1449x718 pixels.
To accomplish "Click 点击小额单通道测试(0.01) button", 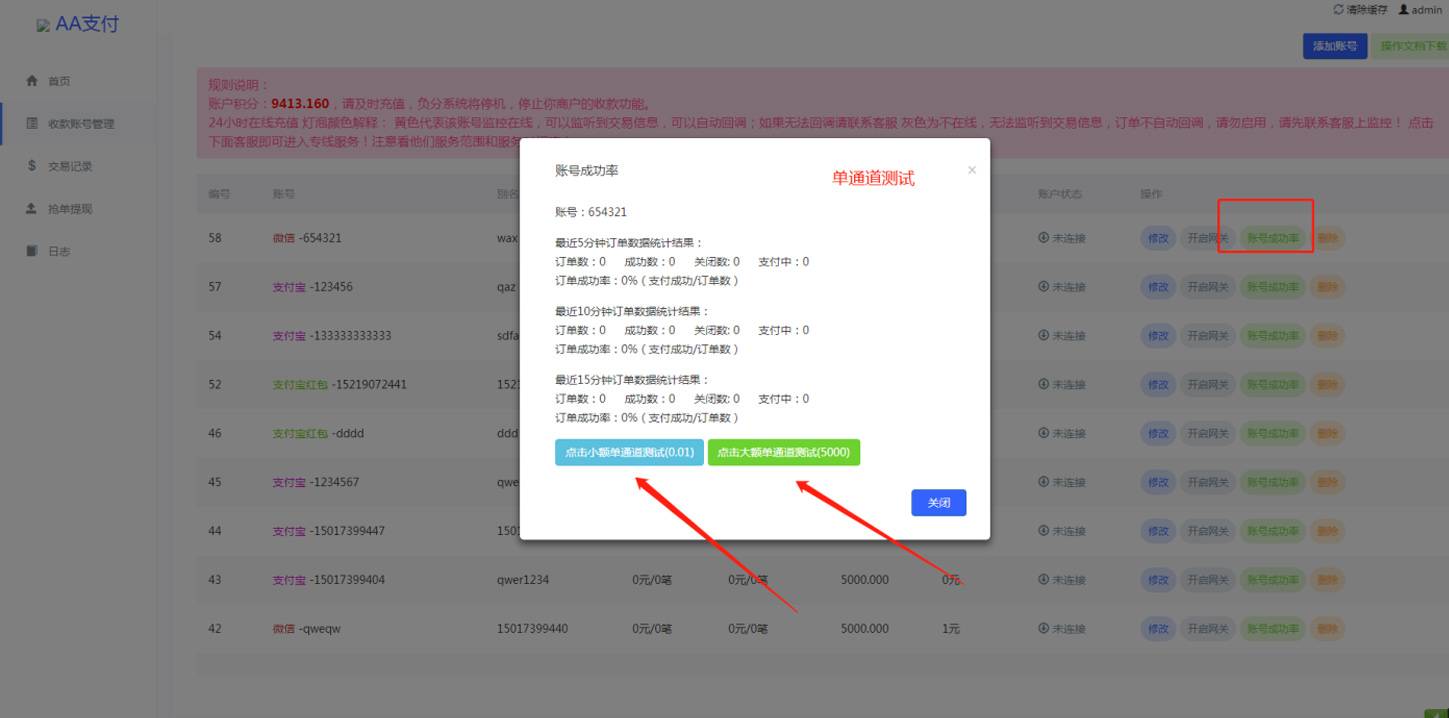I will tap(627, 452).
